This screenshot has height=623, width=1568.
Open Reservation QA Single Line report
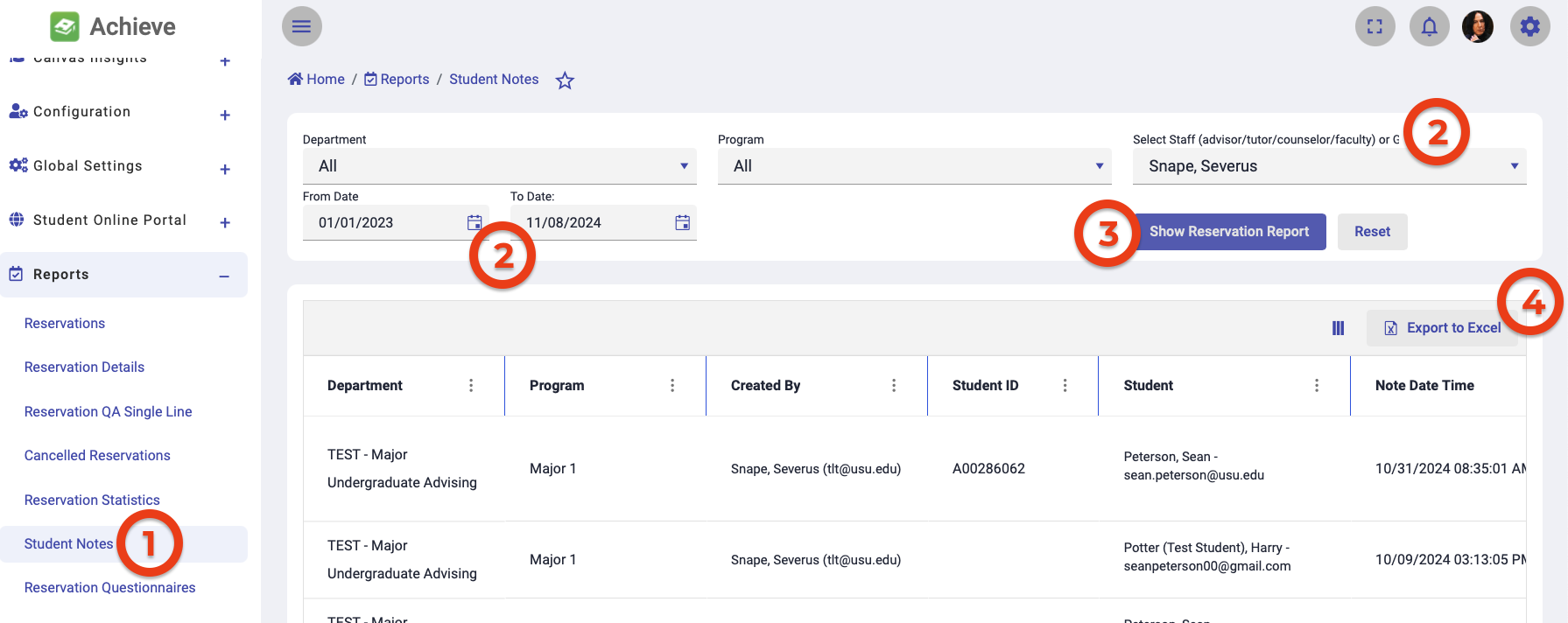109,412
